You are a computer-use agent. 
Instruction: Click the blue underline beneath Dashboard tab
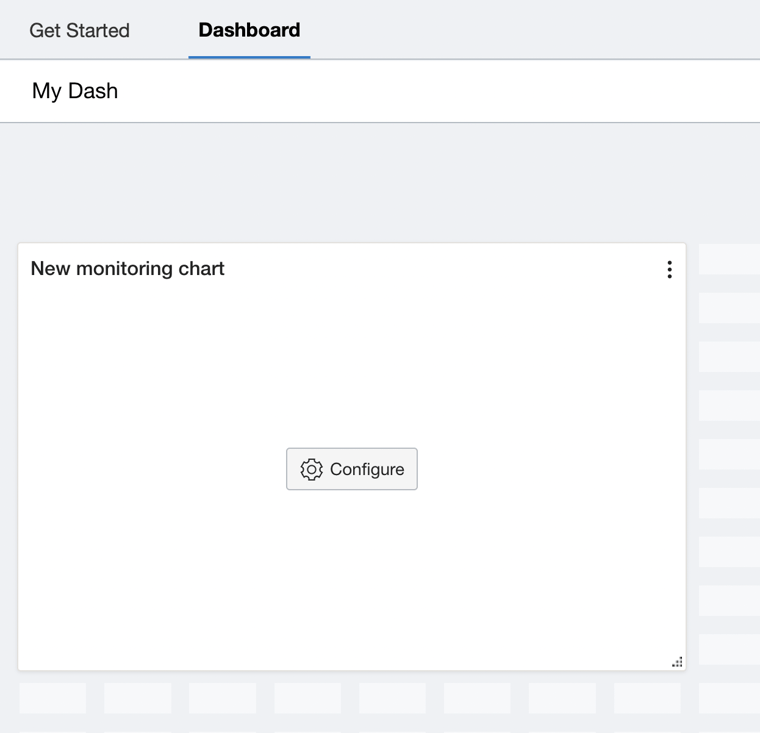[x=249, y=57]
